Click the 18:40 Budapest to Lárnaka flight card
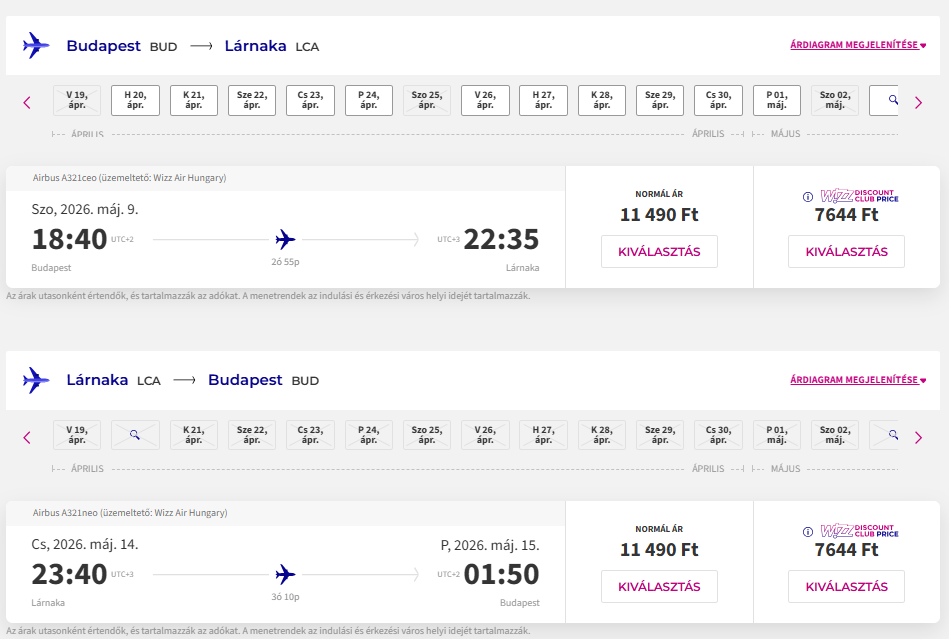This screenshot has width=949, height=639. pyautogui.click(x=285, y=240)
